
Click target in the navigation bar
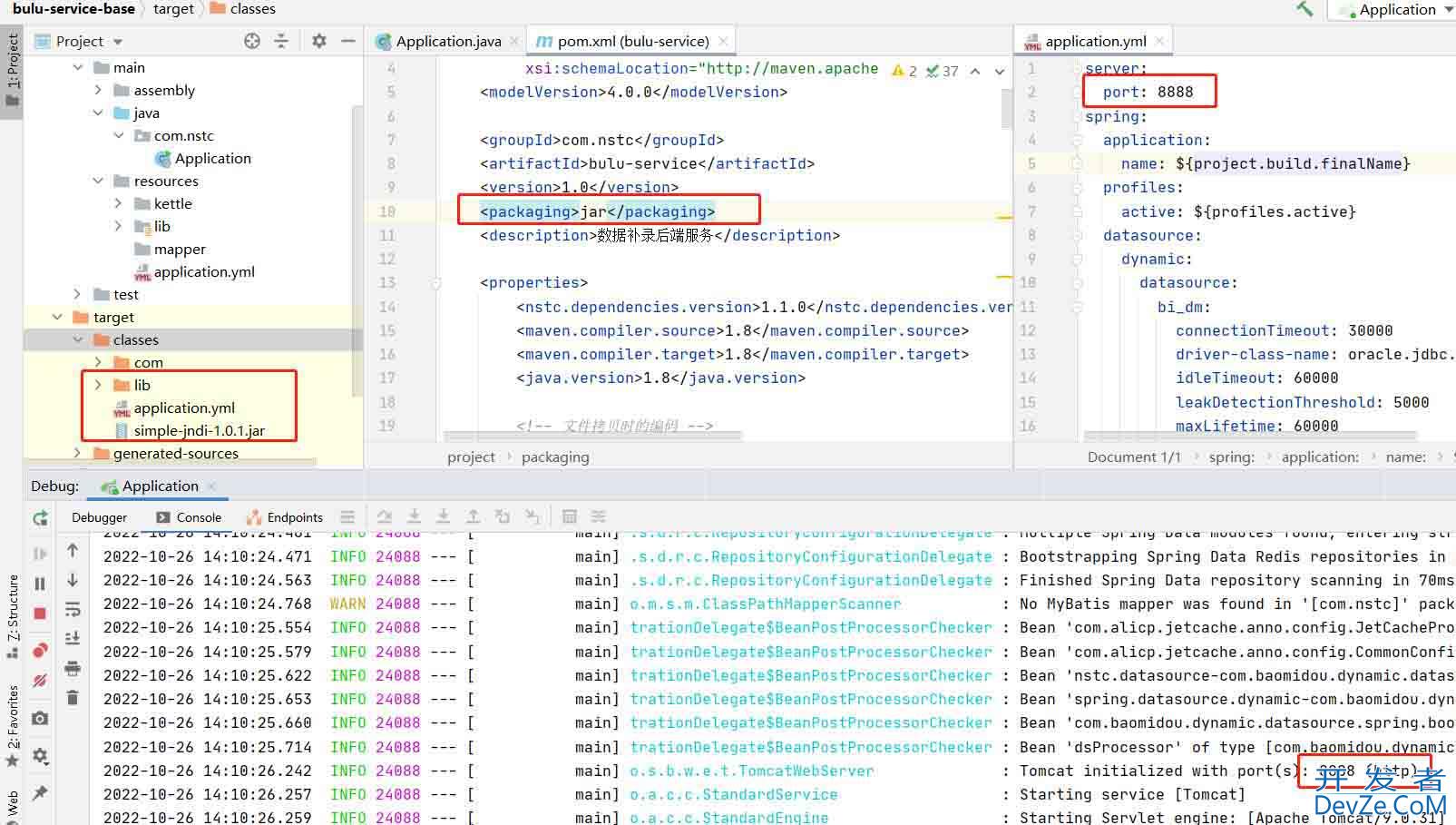point(173,8)
